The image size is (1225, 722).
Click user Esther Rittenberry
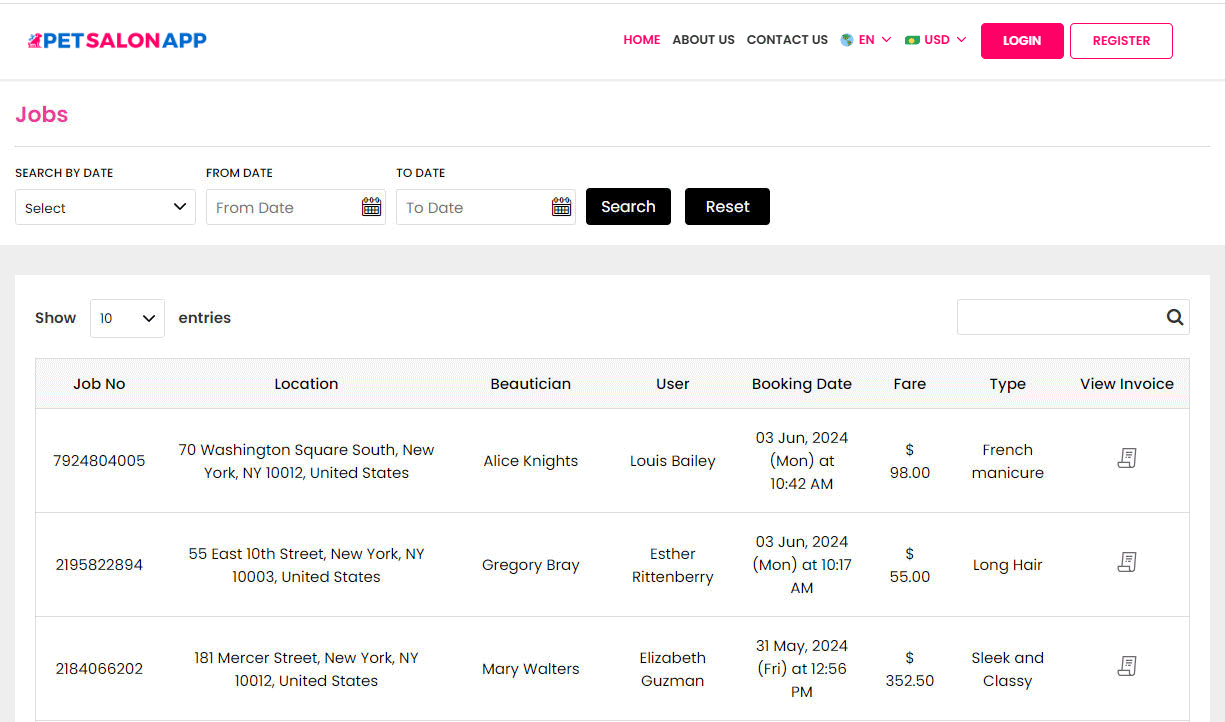point(672,565)
